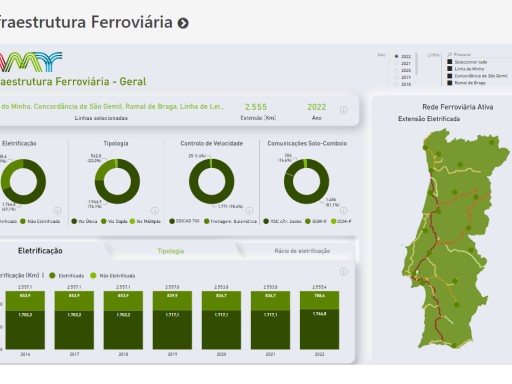Viewport: 512px width, 384px height.
Task: Switch to the Rácio de eletrificação tab
Action: (302, 251)
